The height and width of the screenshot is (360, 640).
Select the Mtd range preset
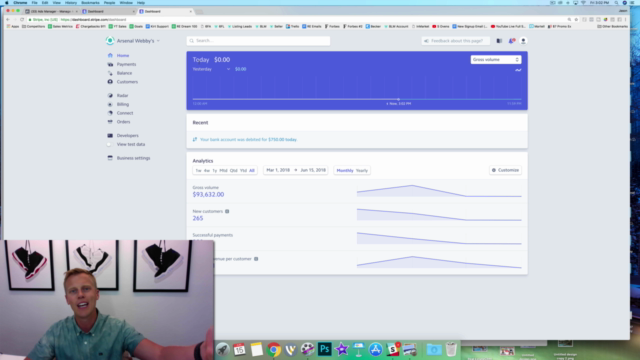[223, 171]
